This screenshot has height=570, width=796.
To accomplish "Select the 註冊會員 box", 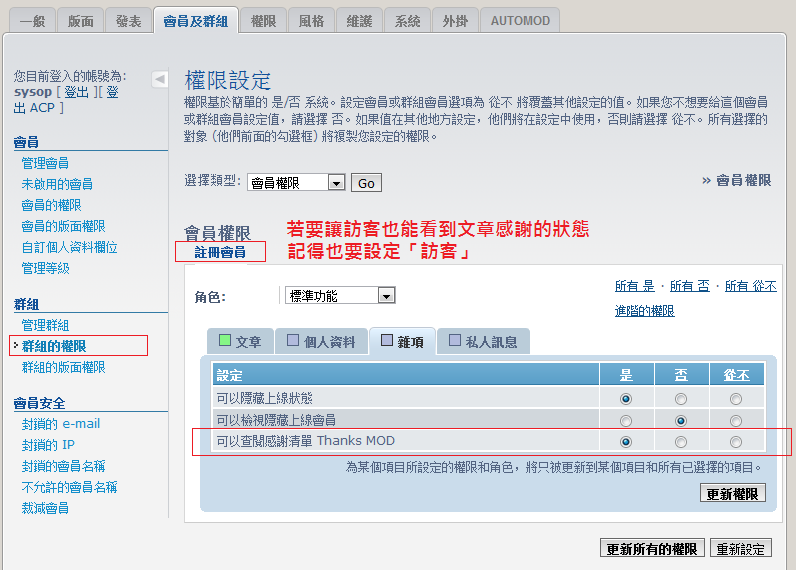I will point(220,252).
